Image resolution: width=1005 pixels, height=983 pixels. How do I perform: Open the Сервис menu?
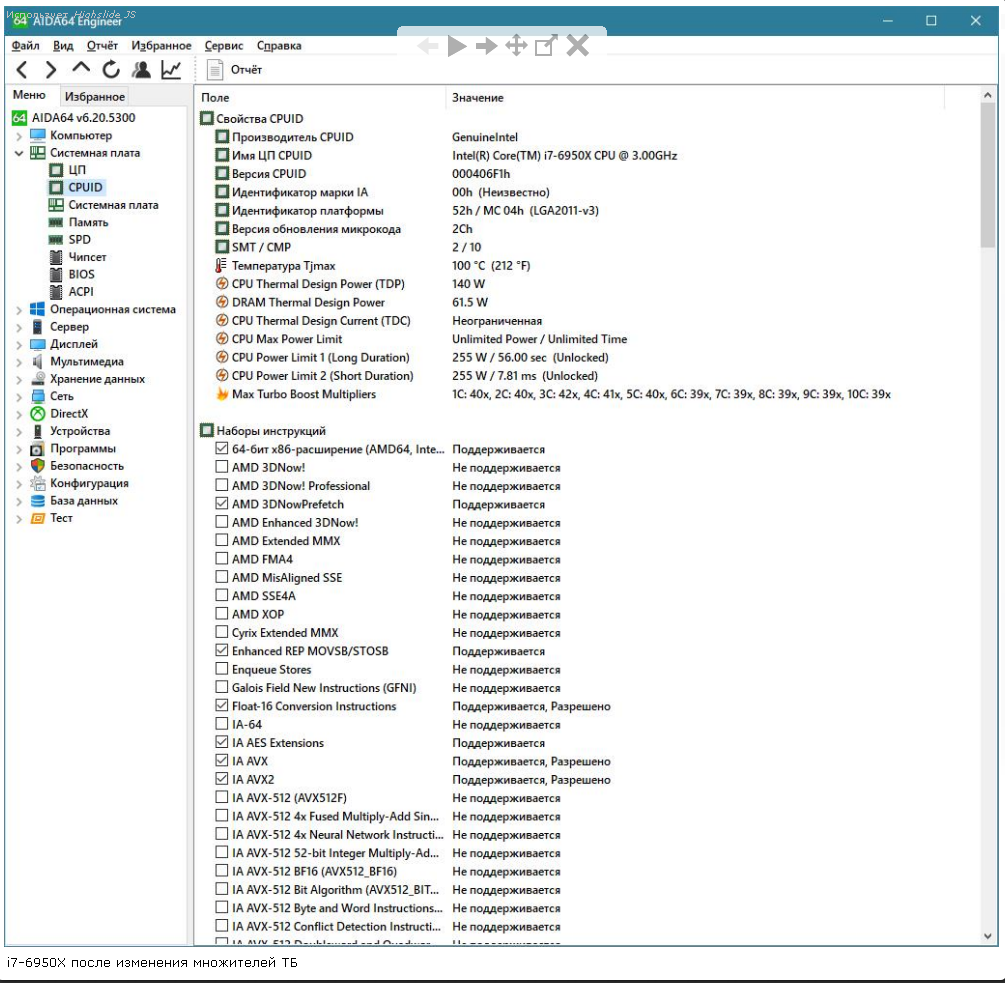click(x=223, y=46)
